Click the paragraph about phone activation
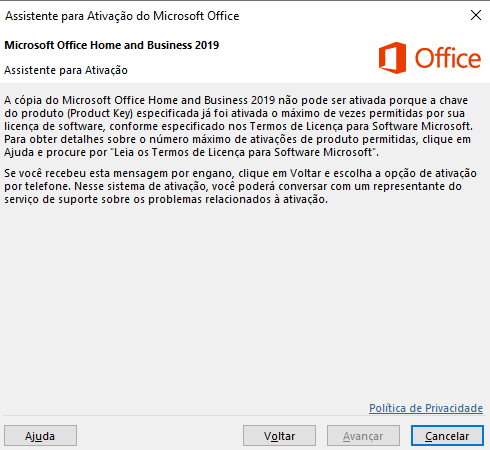 pyautogui.click(x=240, y=186)
